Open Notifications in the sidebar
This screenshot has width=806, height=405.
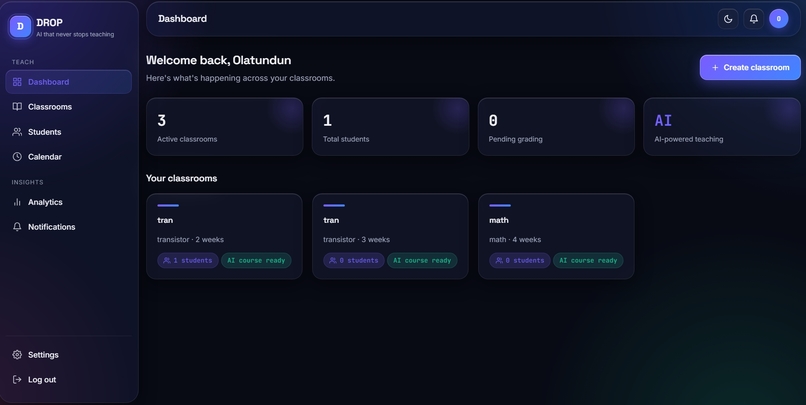click(68, 227)
